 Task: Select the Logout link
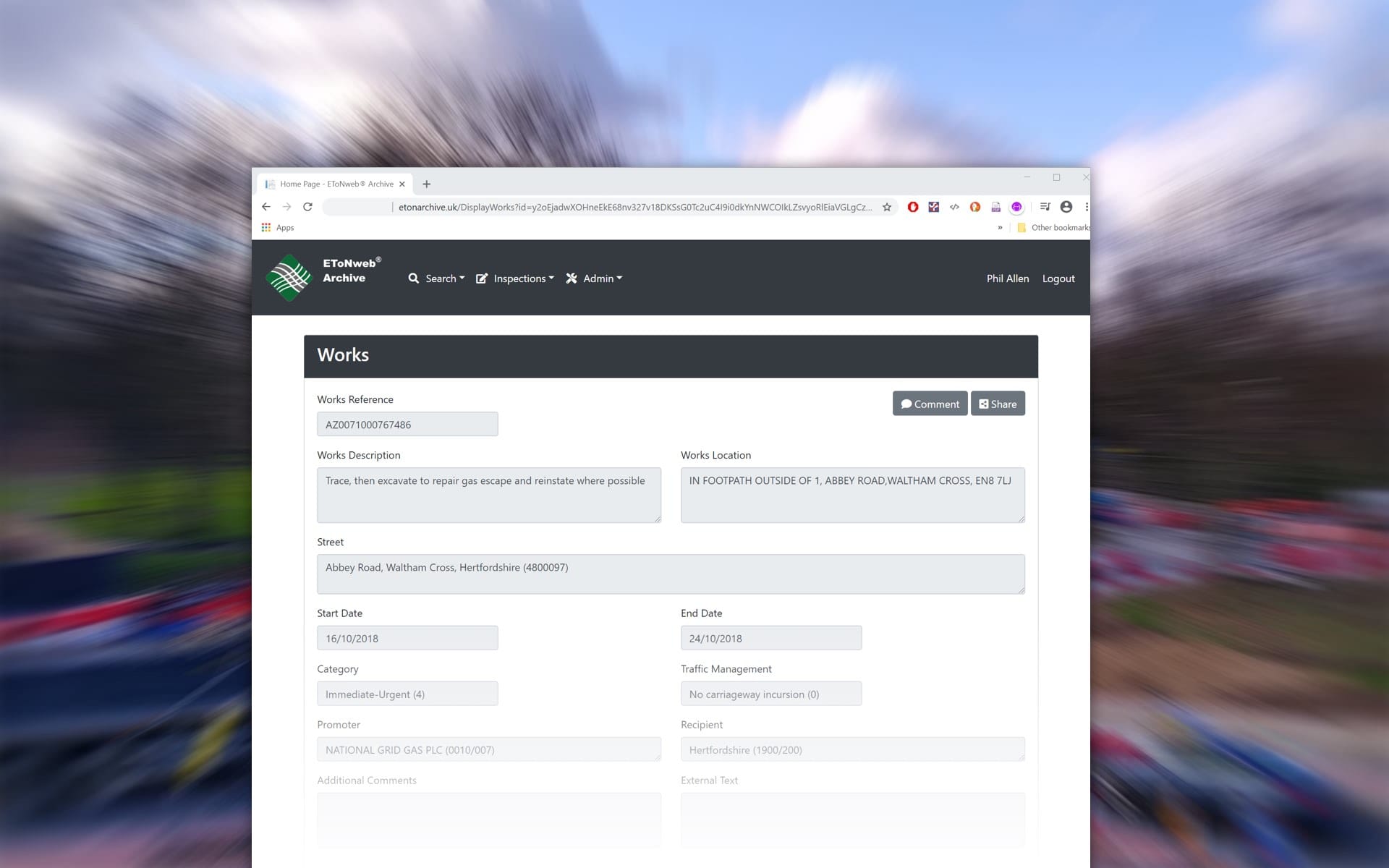(1058, 278)
